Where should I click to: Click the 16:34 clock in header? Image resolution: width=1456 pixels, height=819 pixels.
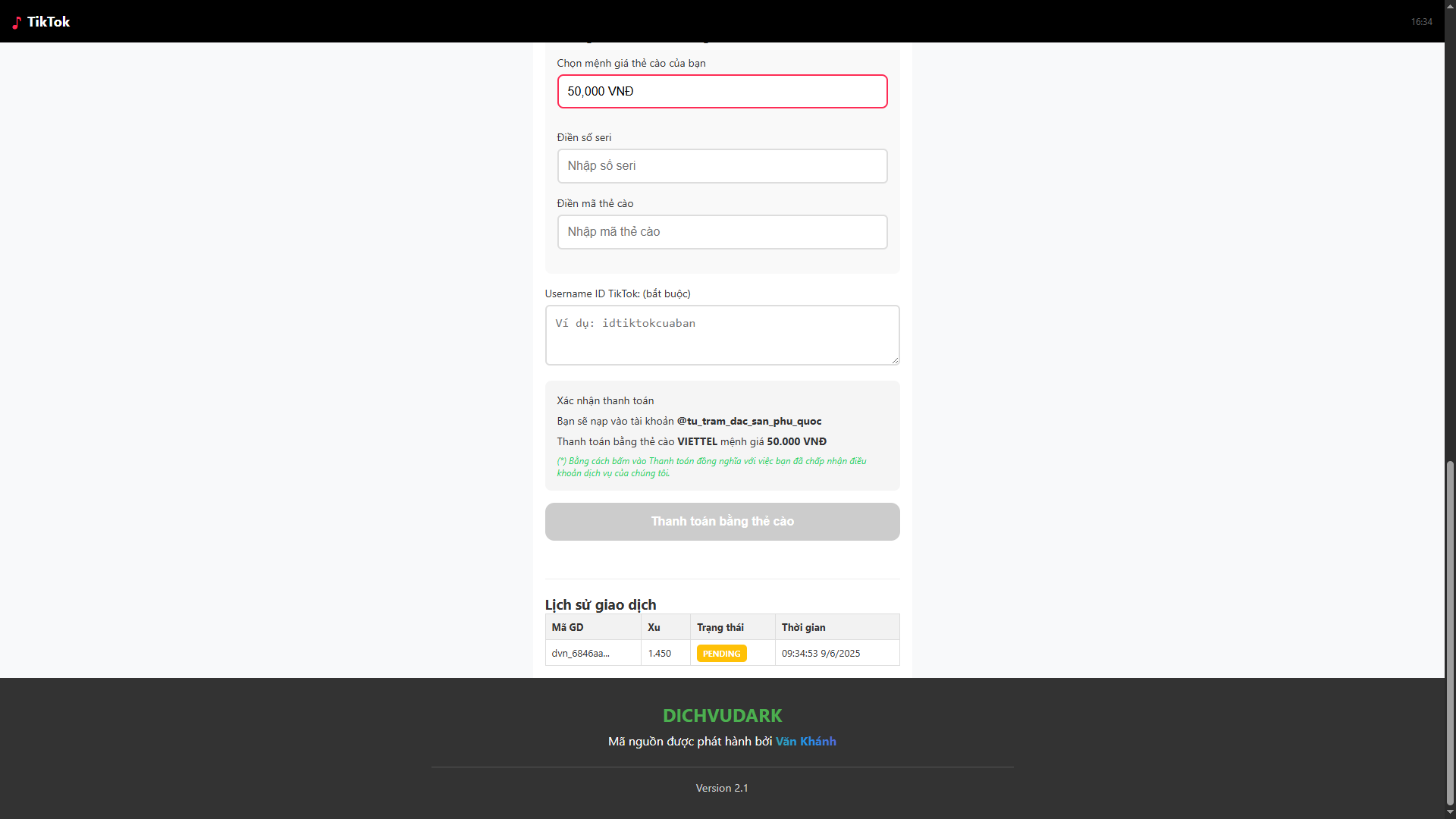1421,22
